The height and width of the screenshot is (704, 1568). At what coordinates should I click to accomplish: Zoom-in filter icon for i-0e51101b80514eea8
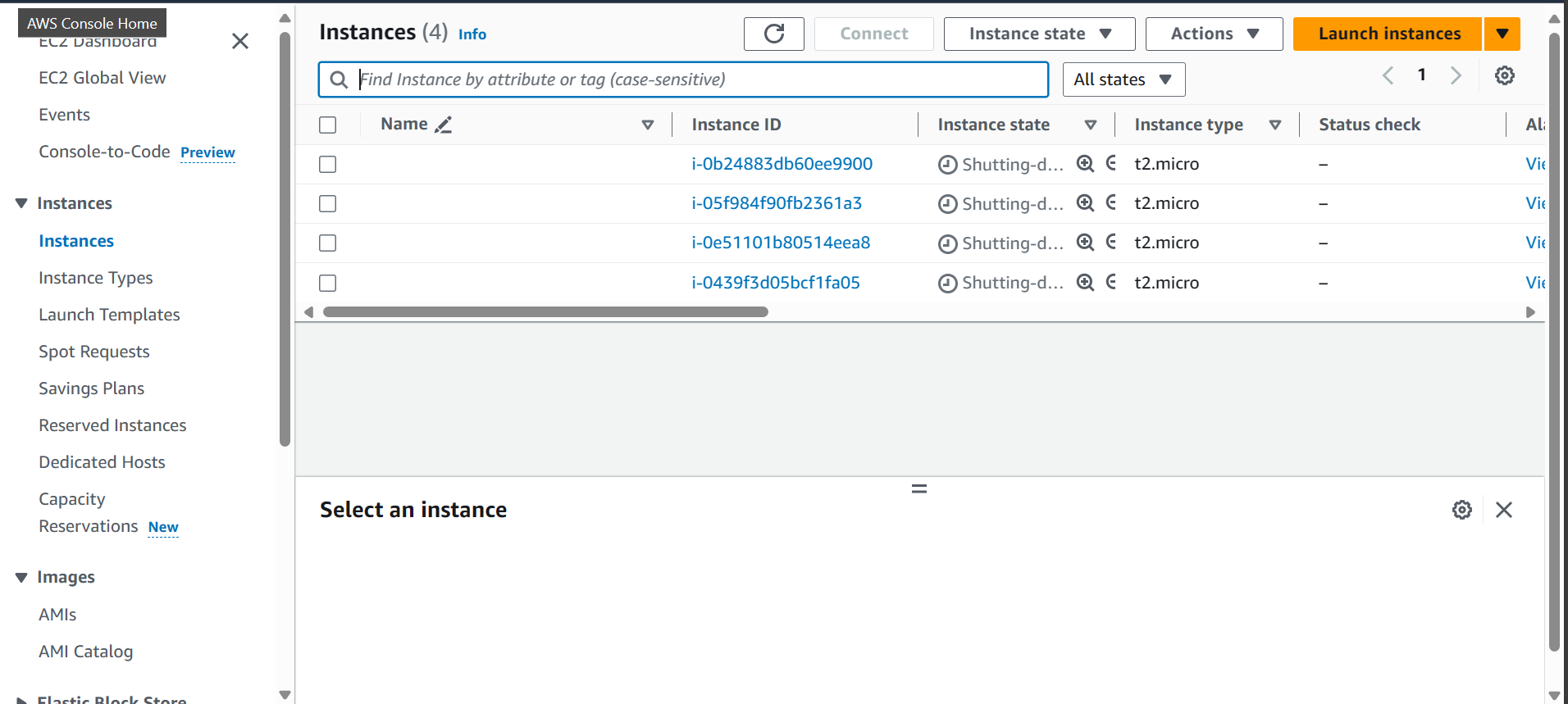(1085, 242)
